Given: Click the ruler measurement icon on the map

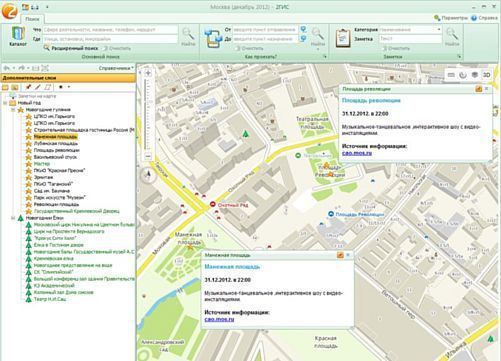Looking at the screenshot, I should [x=451, y=75].
